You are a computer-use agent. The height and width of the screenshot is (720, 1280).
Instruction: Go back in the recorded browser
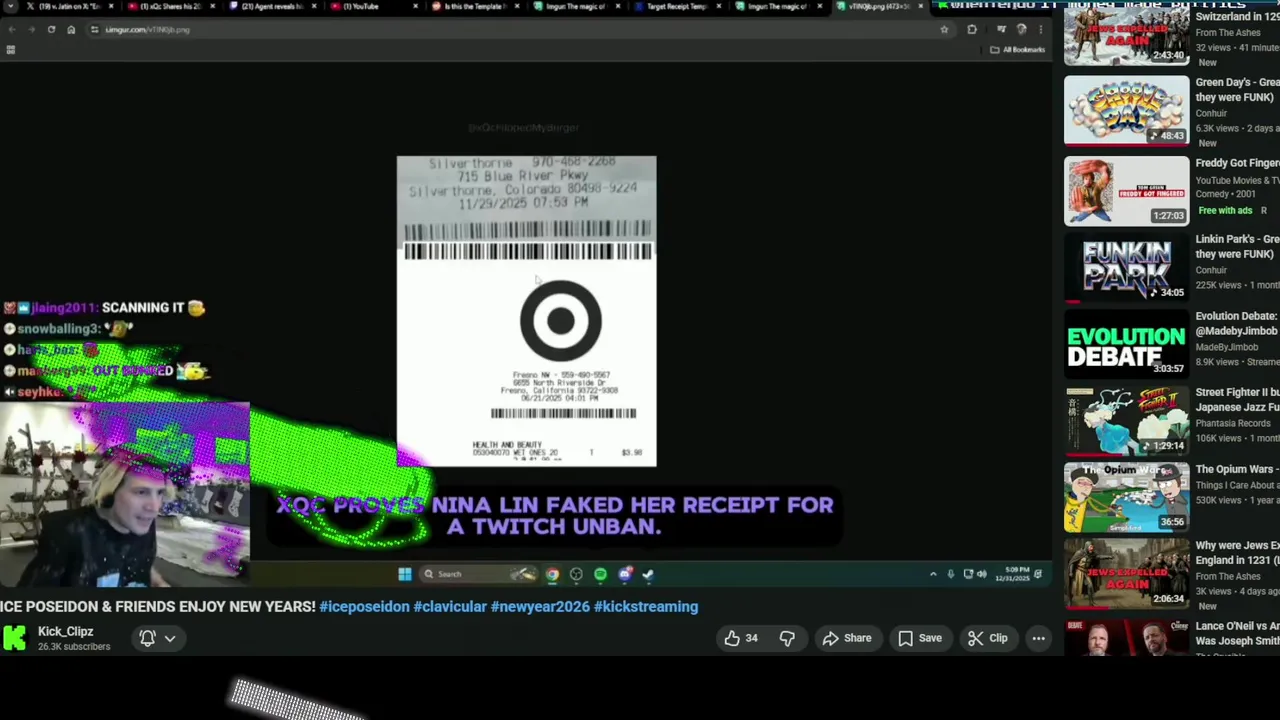tap(12, 29)
